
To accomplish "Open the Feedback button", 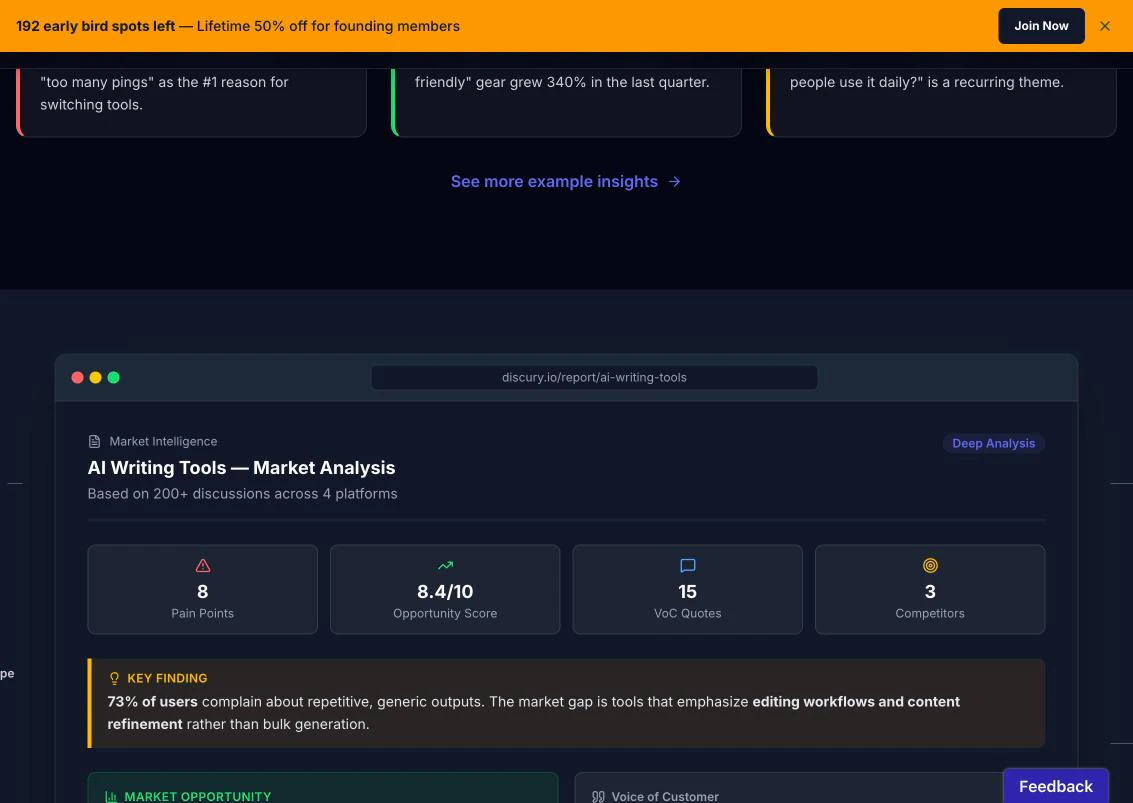I will tap(1056, 786).
